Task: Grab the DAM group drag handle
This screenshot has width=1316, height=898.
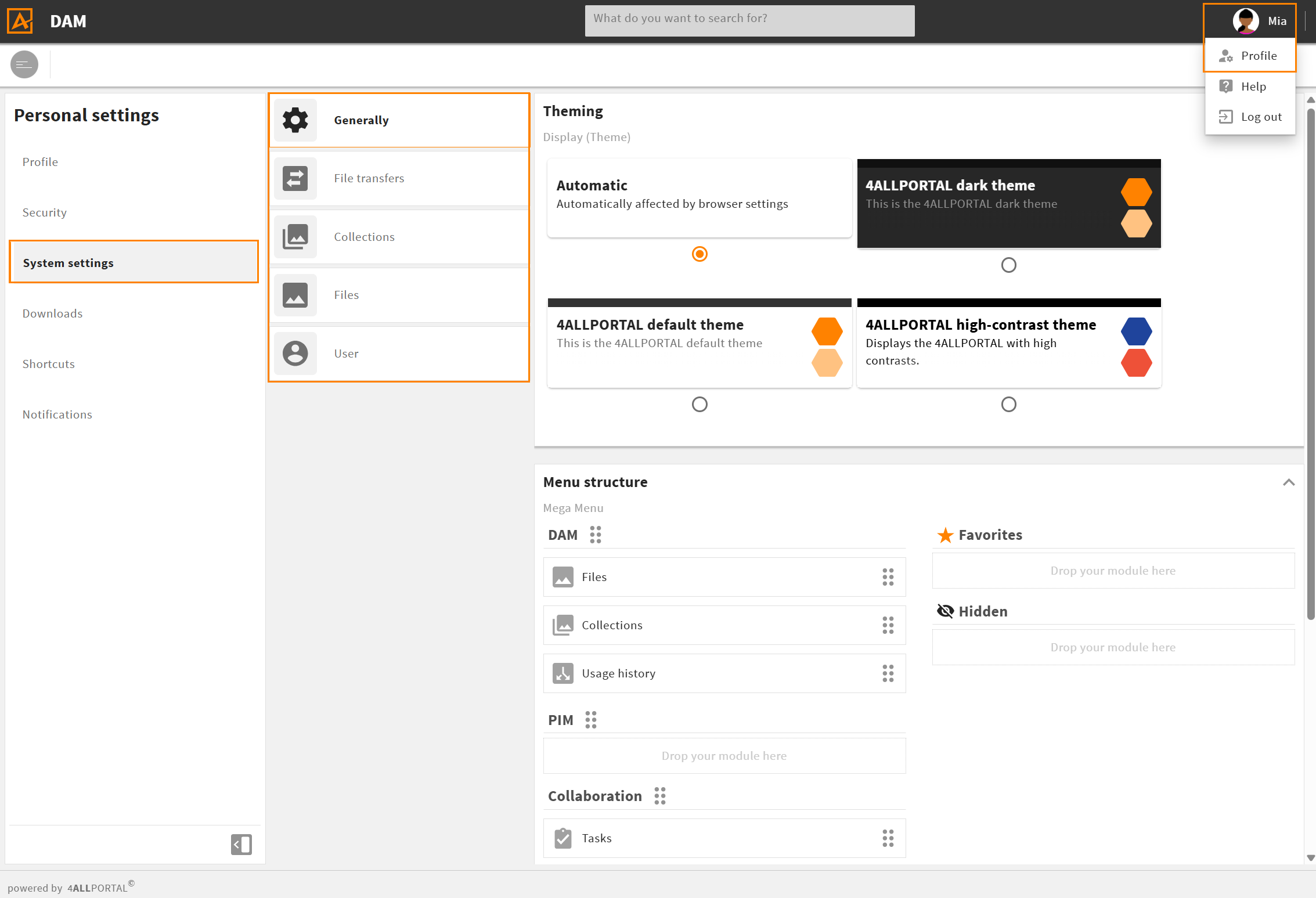Action: 596,535
